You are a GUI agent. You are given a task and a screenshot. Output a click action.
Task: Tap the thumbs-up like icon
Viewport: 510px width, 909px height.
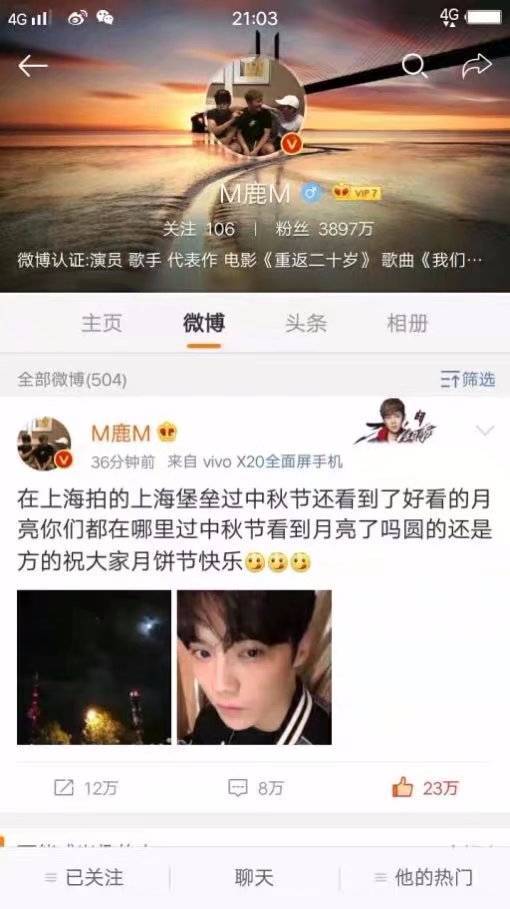coord(402,787)
